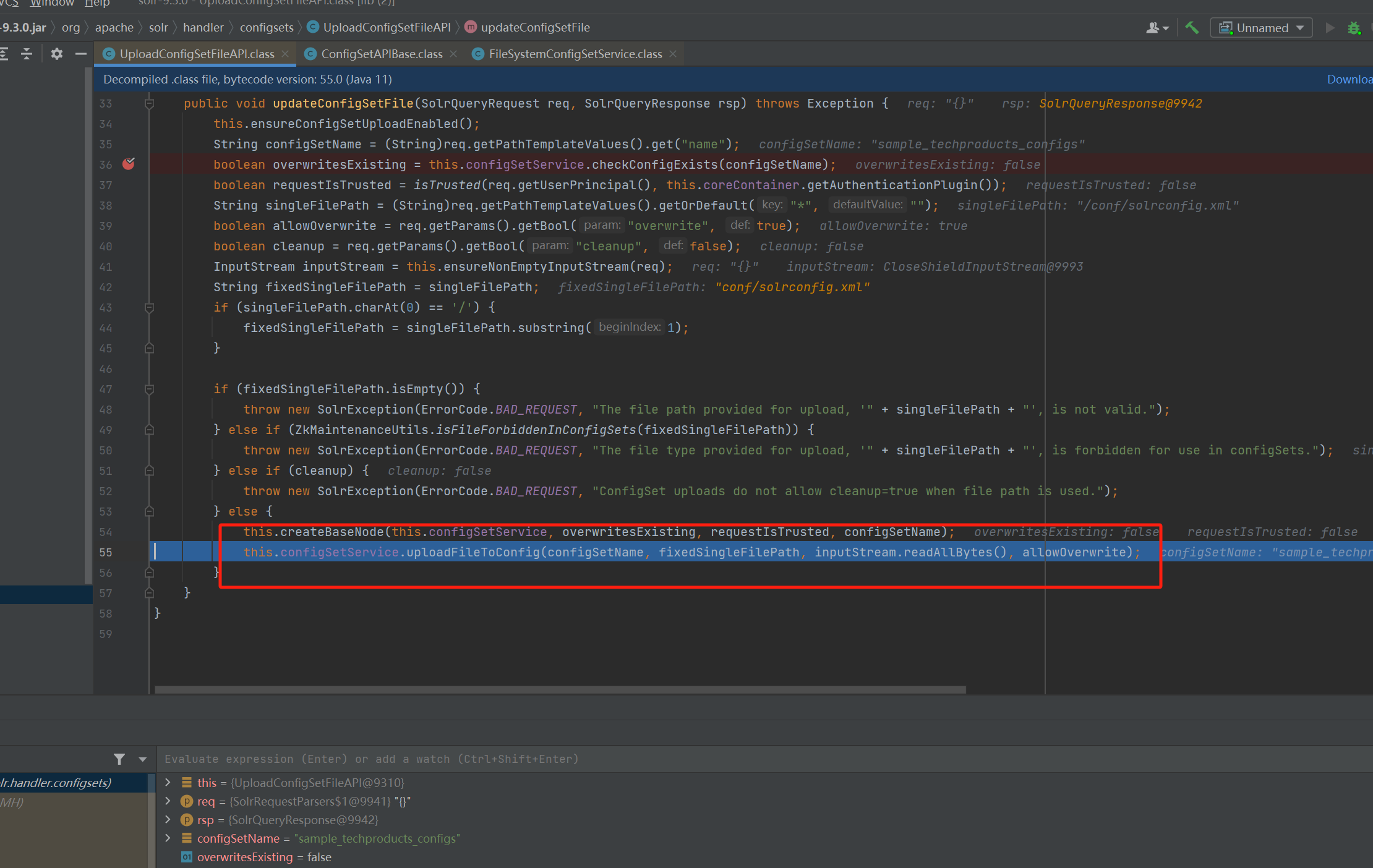Switch to ConfigSetAPIBase.class tab
Image resolution: width=1373 pixels, height=868 pixels.
pos(382,54)
